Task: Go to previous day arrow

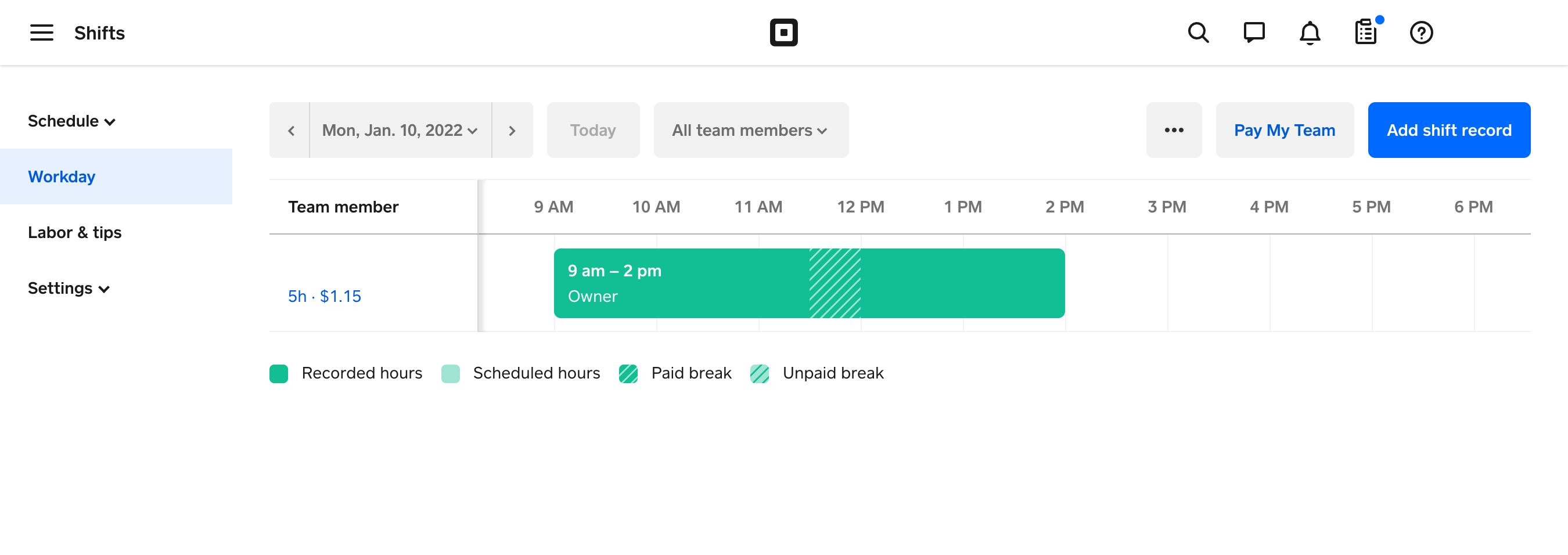Action: (291, 131)
